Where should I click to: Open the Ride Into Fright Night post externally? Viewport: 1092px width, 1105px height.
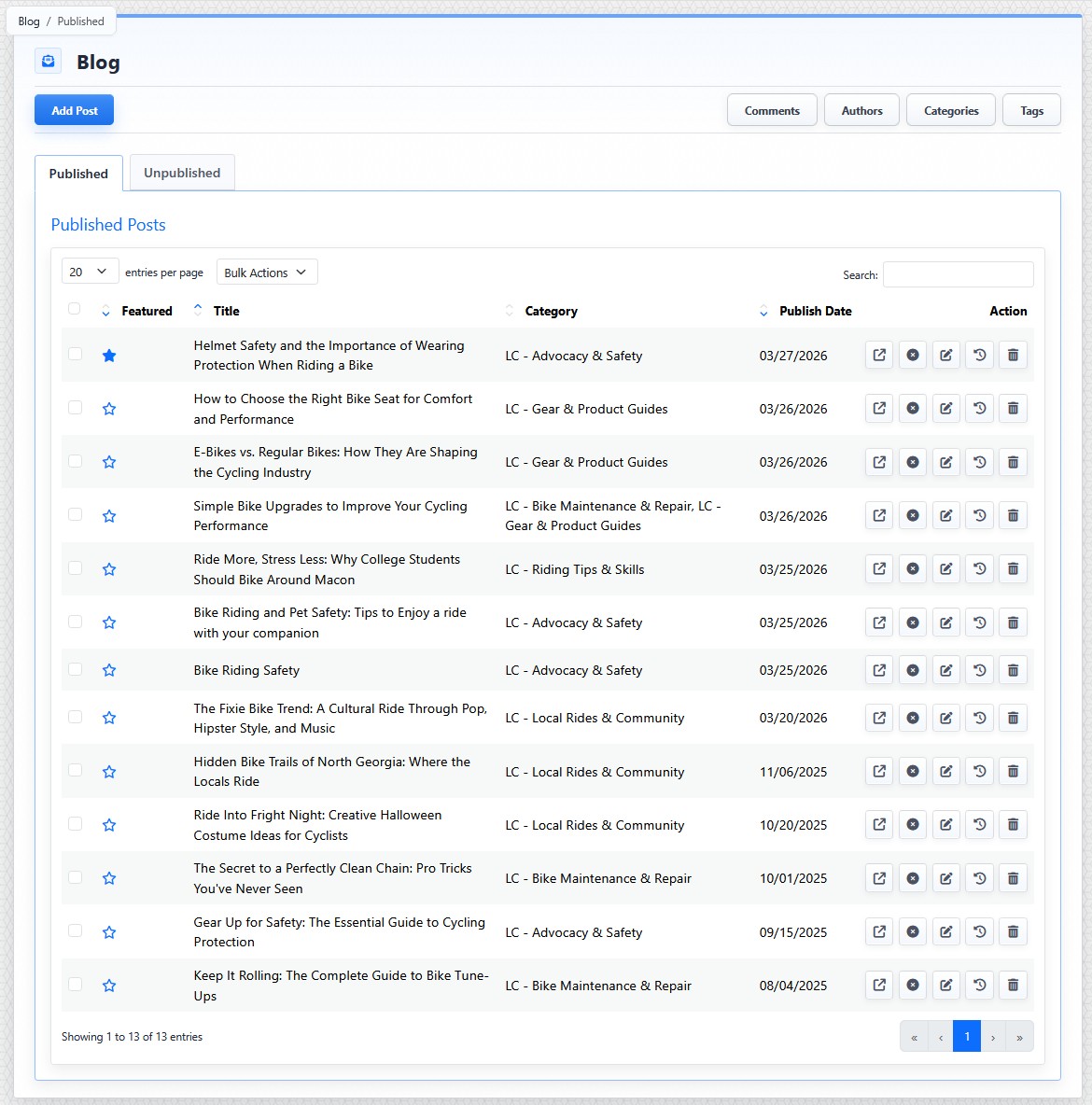pyautogui.click(x=879, y=824)
